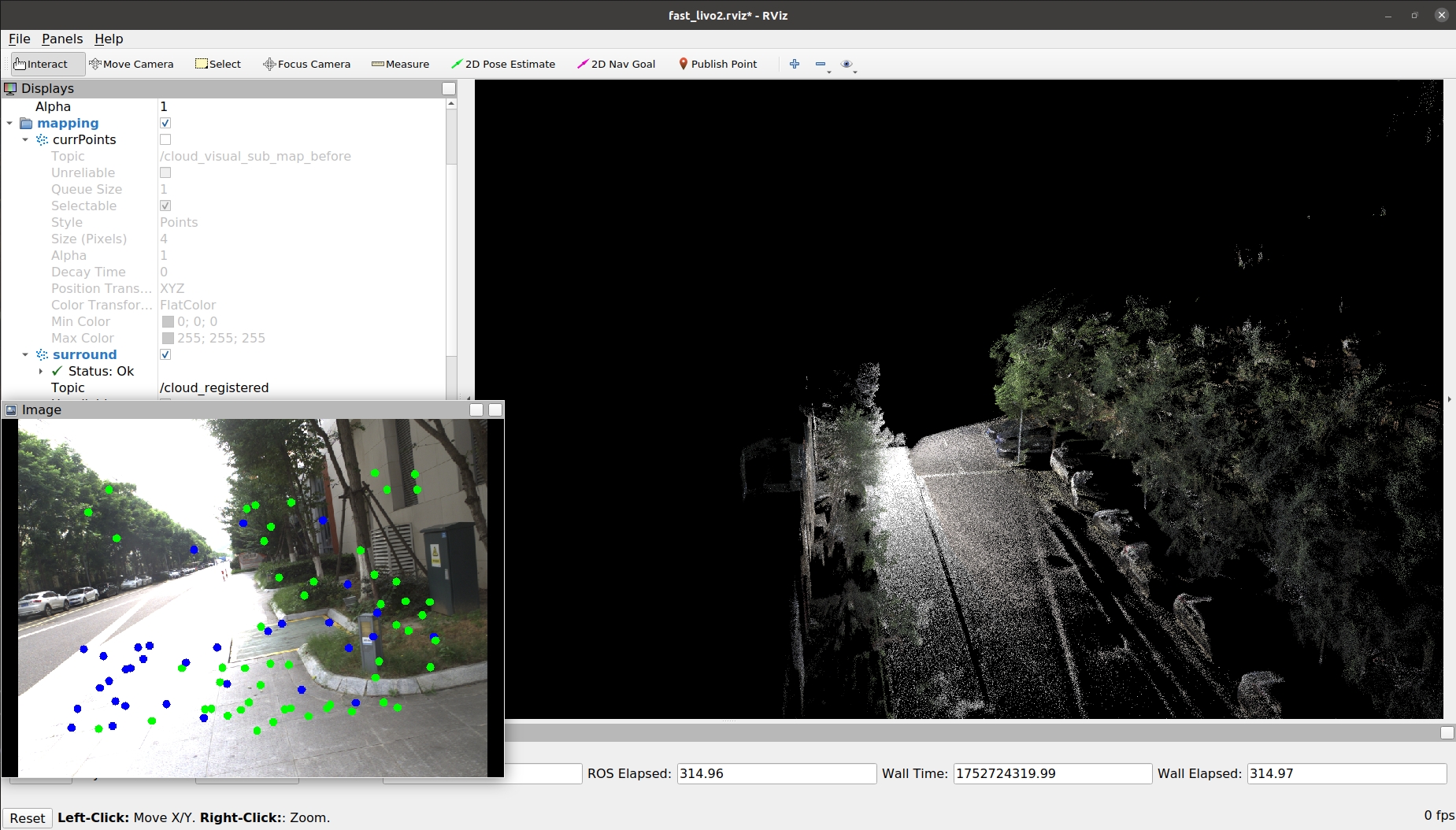1456x830 pixels.
Task: Open the File menu
Action: pos(19,39)
